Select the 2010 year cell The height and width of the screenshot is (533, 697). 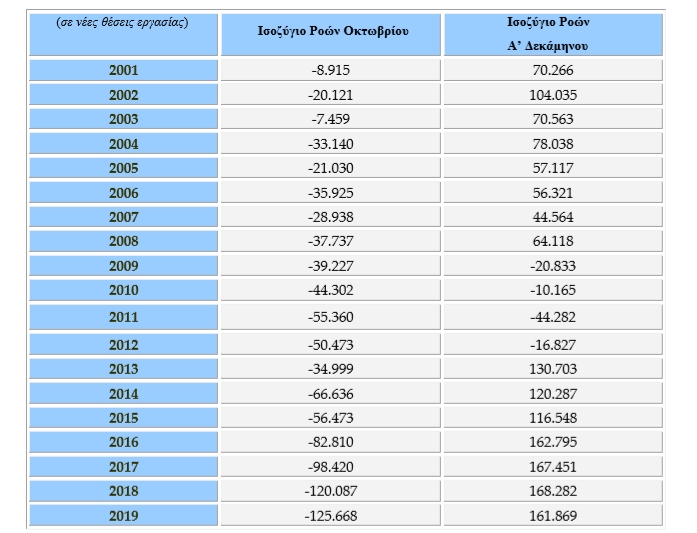pos(123,290)
